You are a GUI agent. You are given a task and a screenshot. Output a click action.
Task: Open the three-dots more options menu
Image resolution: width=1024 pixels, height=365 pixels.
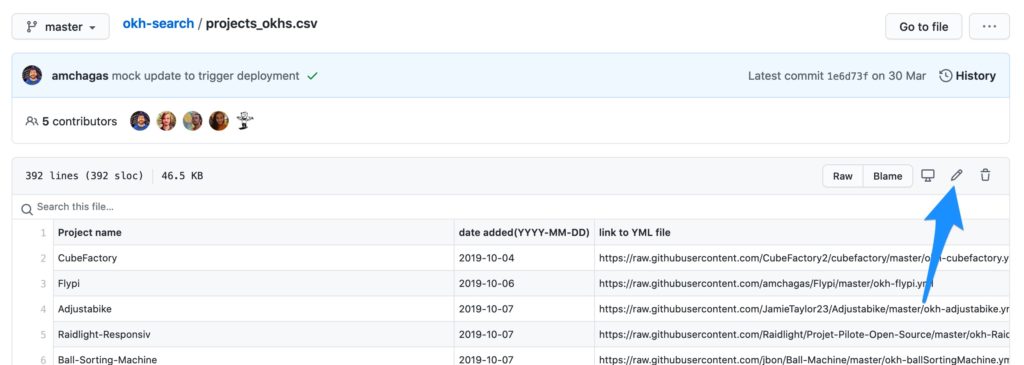[x=989, y=27]
